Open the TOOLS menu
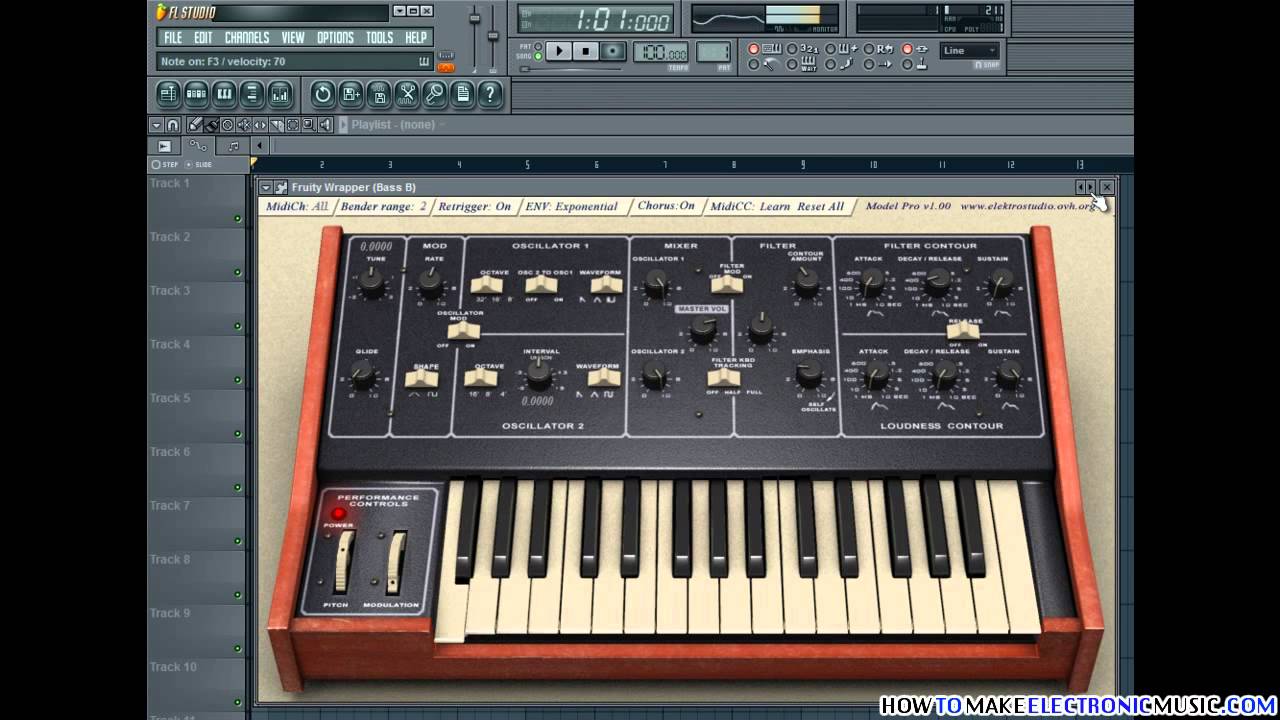 [x=379, y=38]
